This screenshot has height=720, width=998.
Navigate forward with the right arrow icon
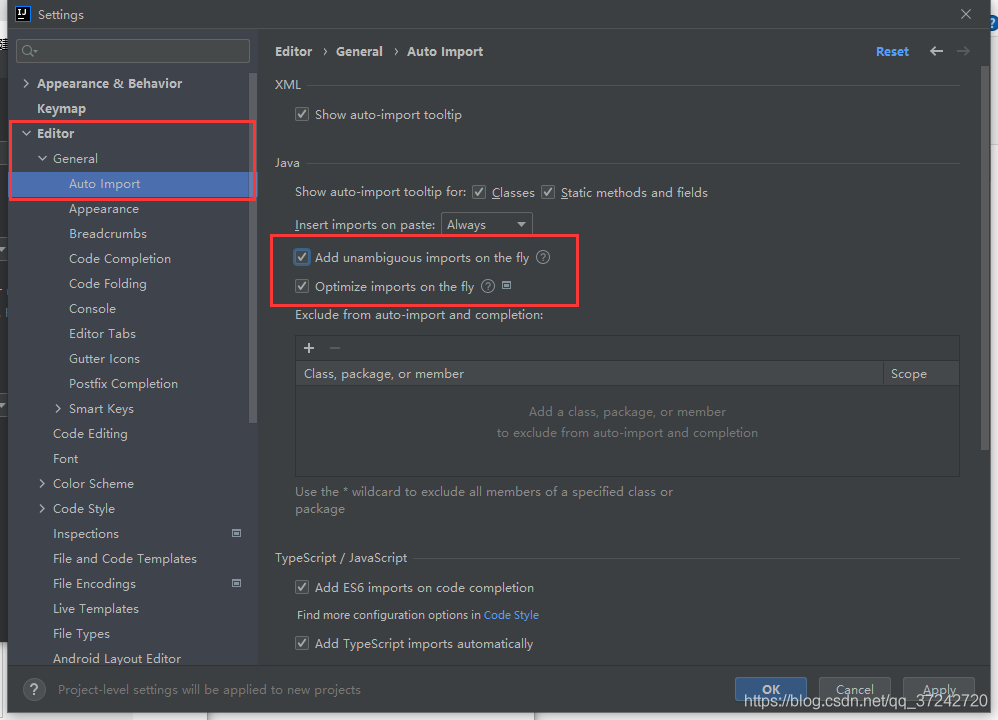(x=963, y=52)
